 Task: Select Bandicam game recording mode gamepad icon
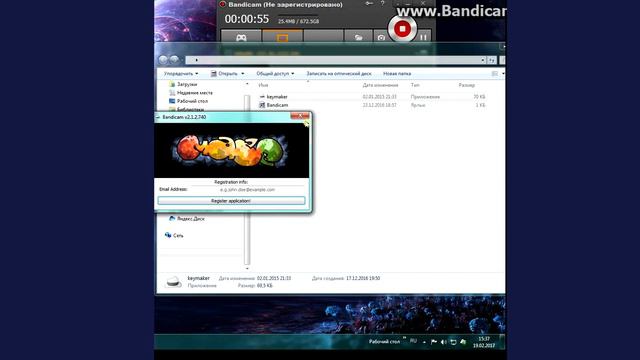click(241, 37)
